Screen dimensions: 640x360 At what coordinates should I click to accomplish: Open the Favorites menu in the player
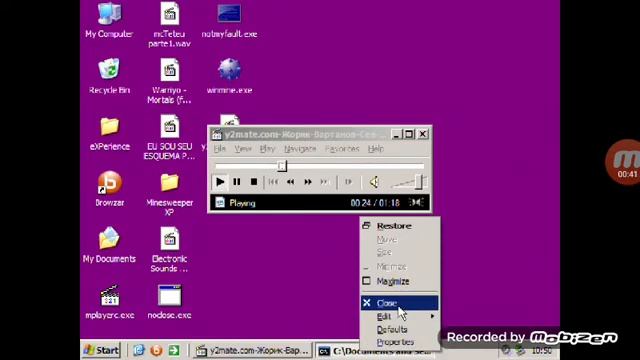(x=342, y=149)
